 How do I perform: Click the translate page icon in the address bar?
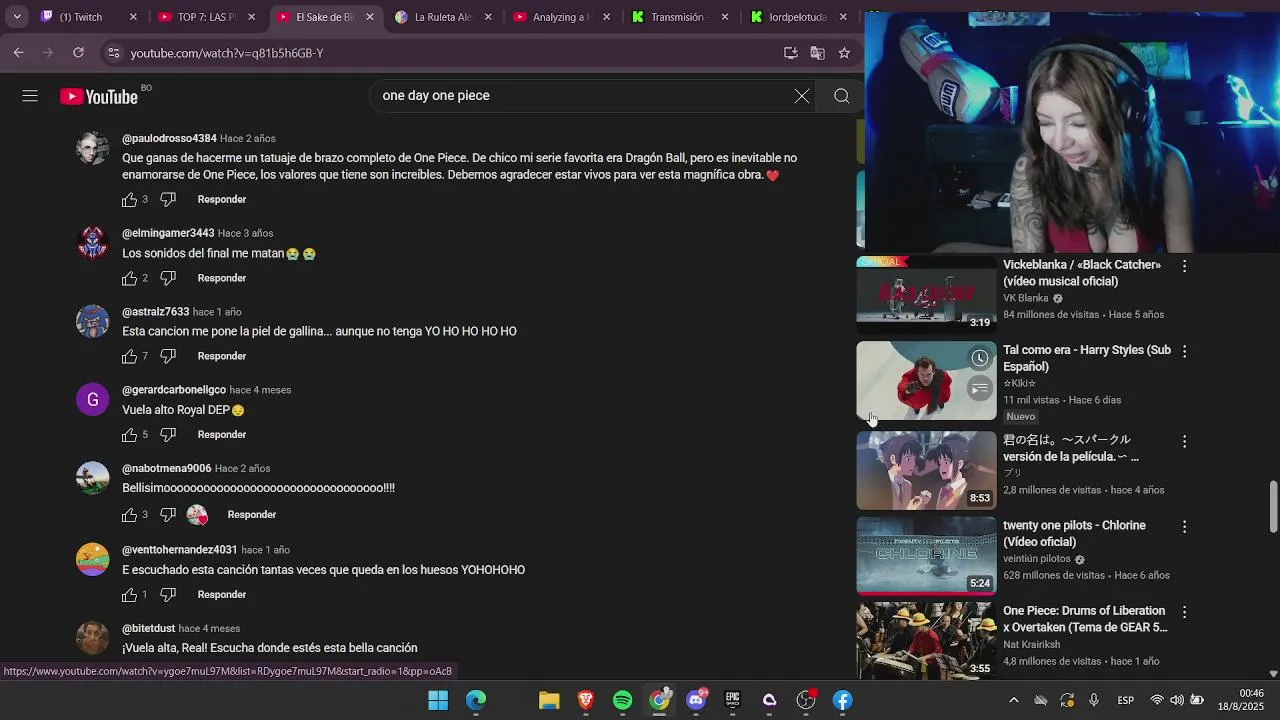tap(818, 53)
